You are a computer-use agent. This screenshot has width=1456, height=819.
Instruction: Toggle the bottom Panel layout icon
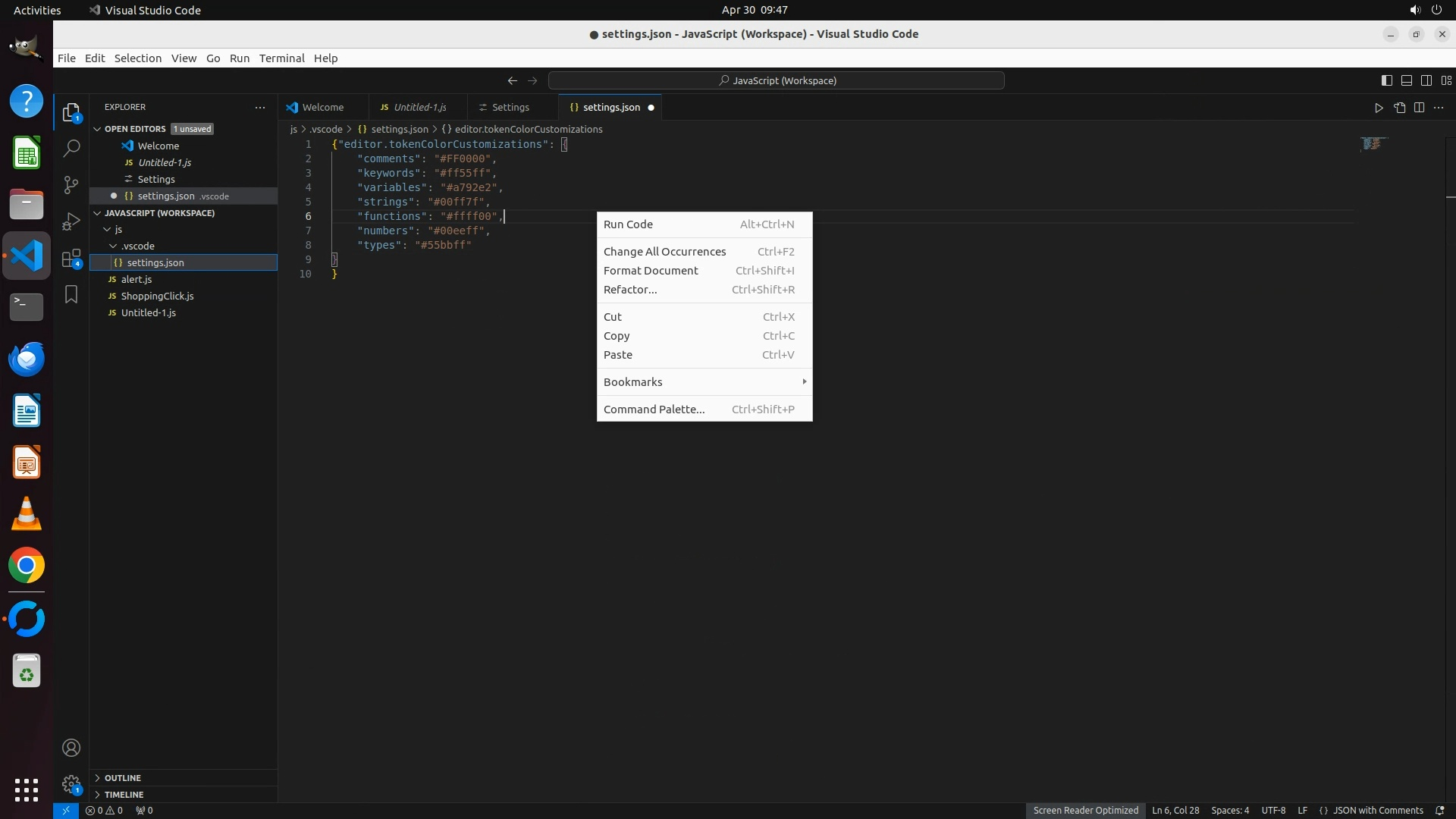click(x=1406, y=80)
